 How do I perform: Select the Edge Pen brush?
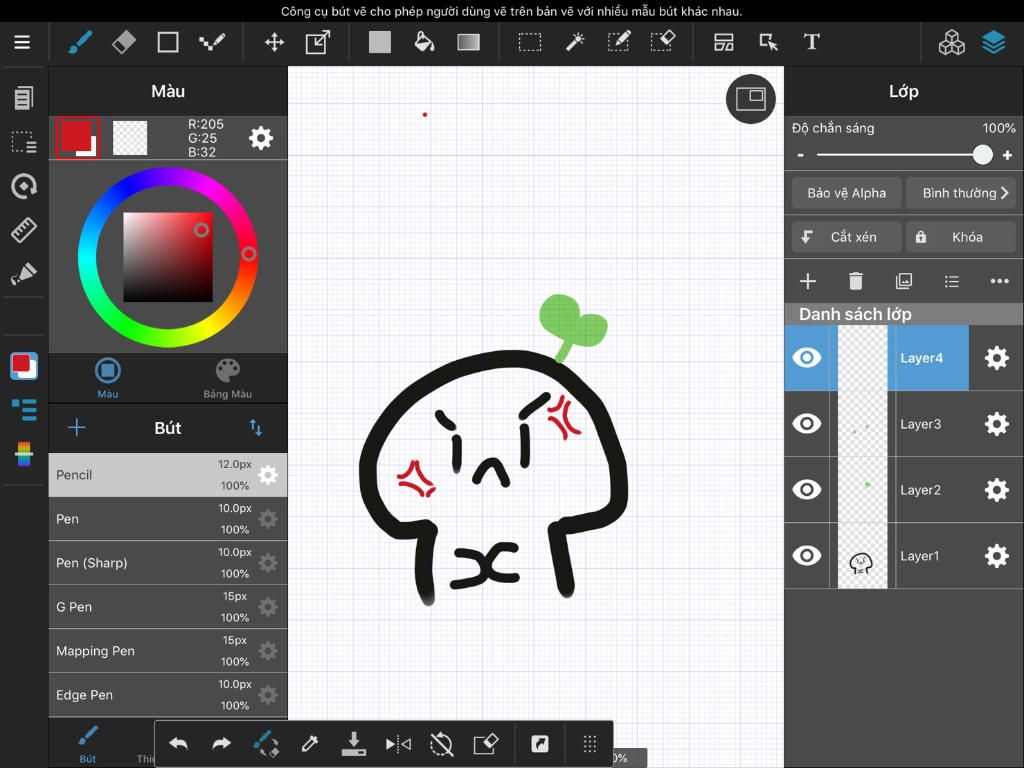(168, 695)
